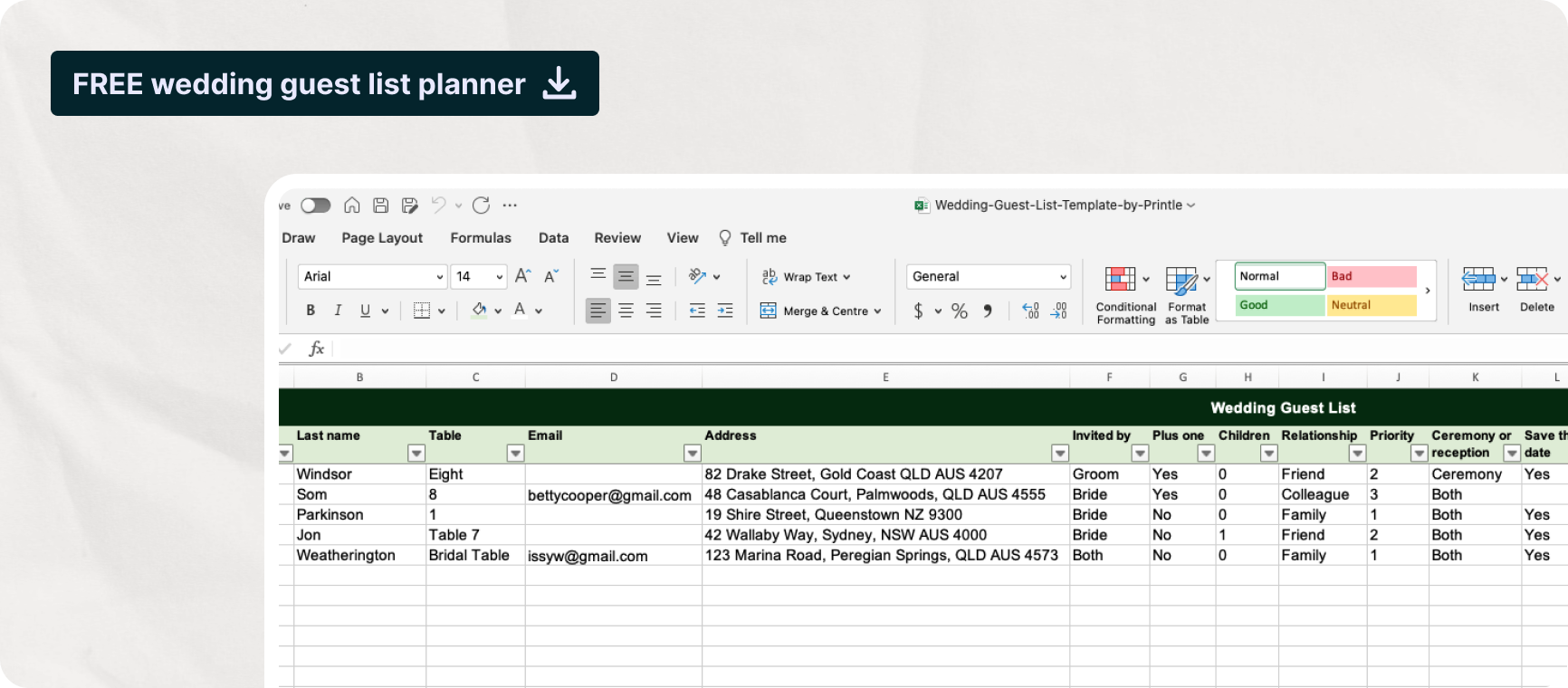
Task: Decrease font size with the small A icon
Action: (x=551, y=276)
